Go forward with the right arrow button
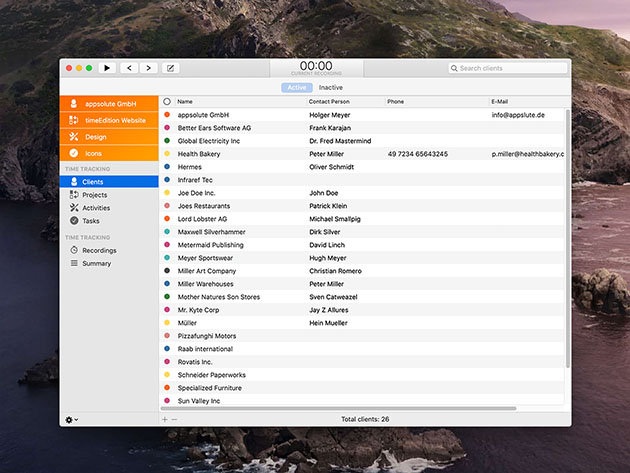This screenshot has height=473, width=630. [148, 68]
